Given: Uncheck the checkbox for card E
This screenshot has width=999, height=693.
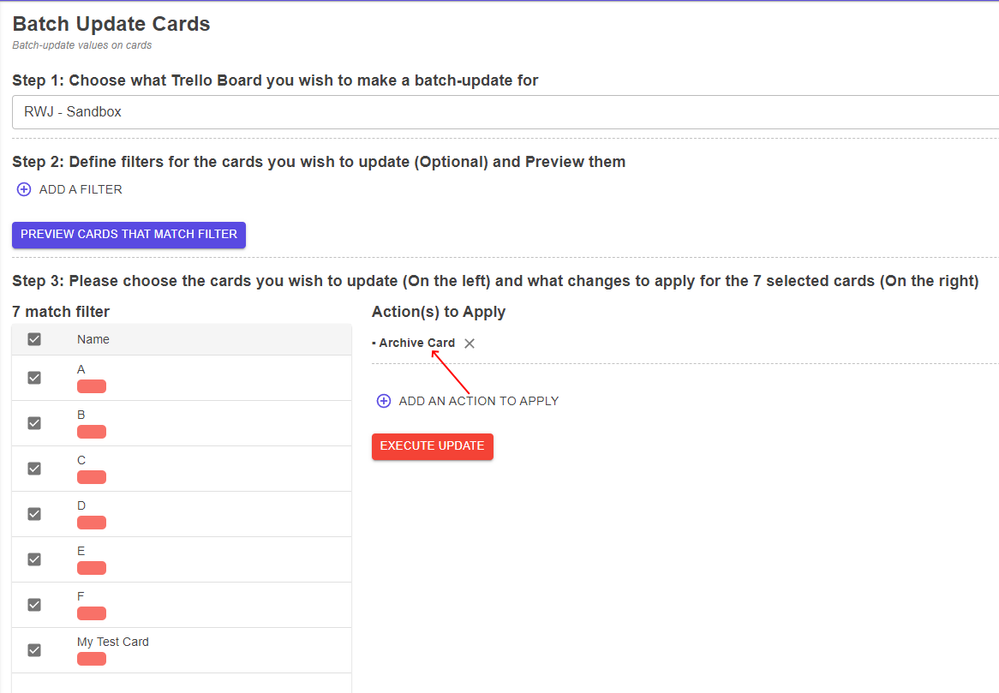Looking at the screenshot, I should pos(34,559).
